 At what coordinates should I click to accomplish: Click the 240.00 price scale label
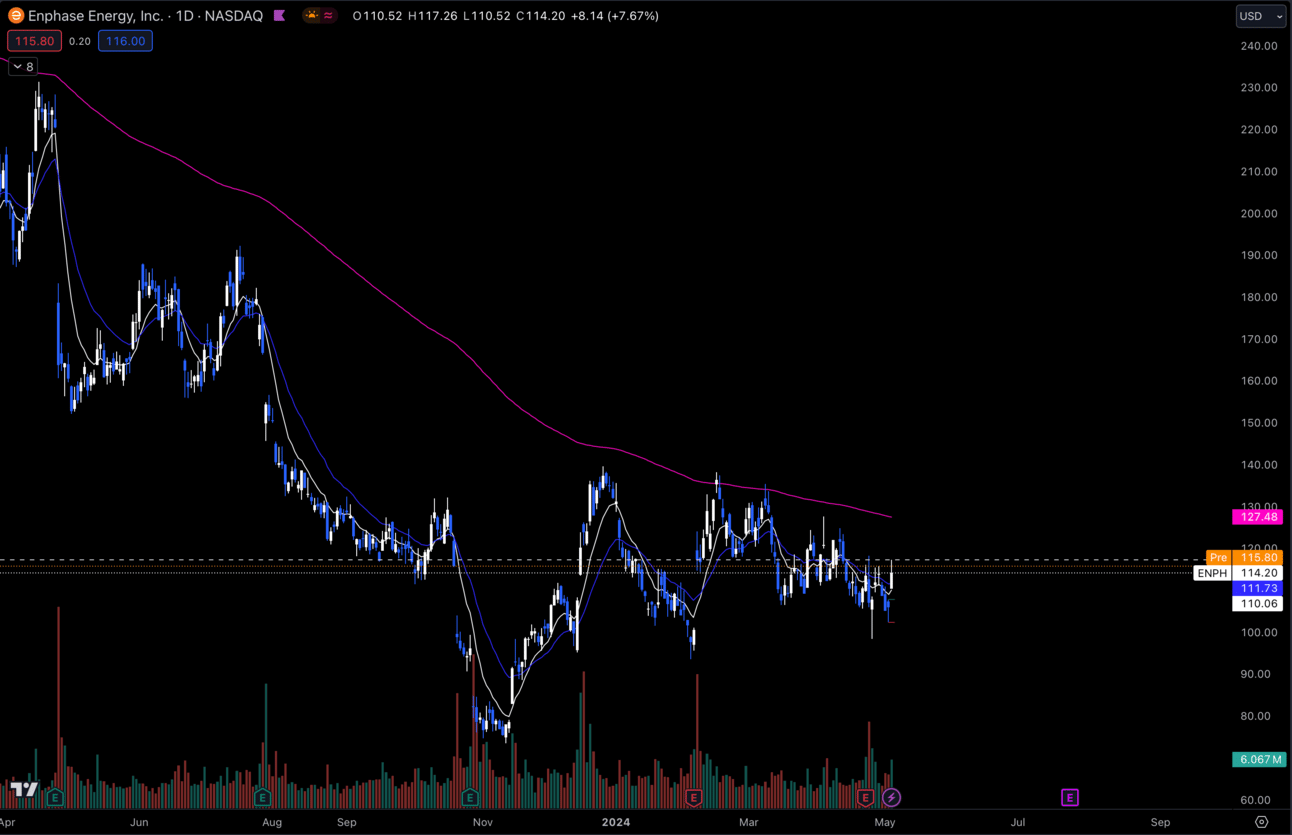1258,46
